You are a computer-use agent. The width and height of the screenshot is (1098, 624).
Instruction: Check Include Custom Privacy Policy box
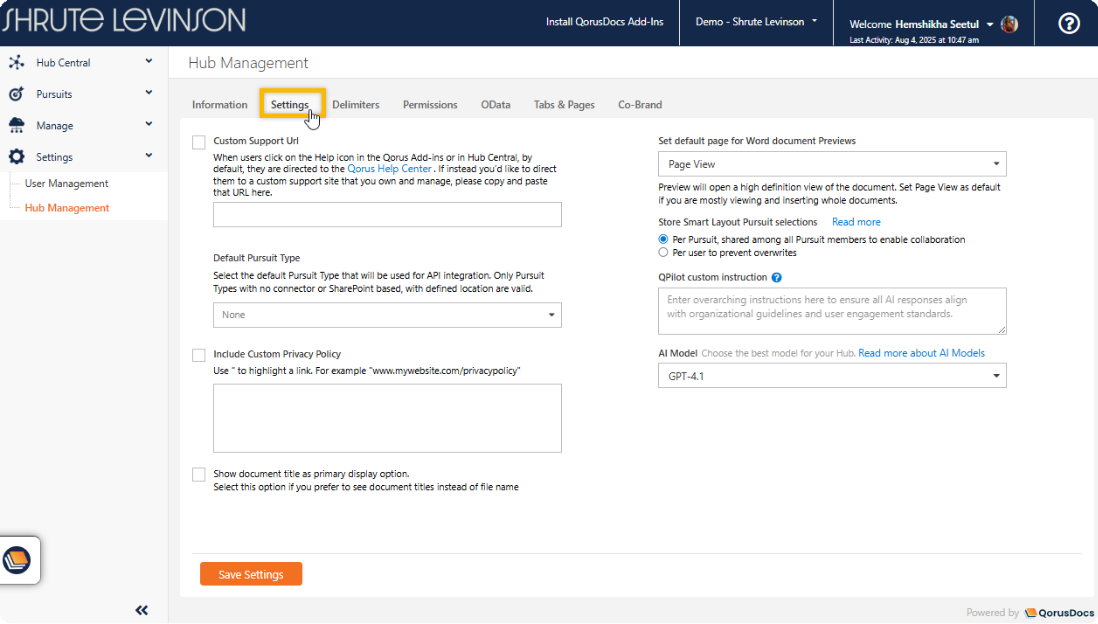[199, 354]
